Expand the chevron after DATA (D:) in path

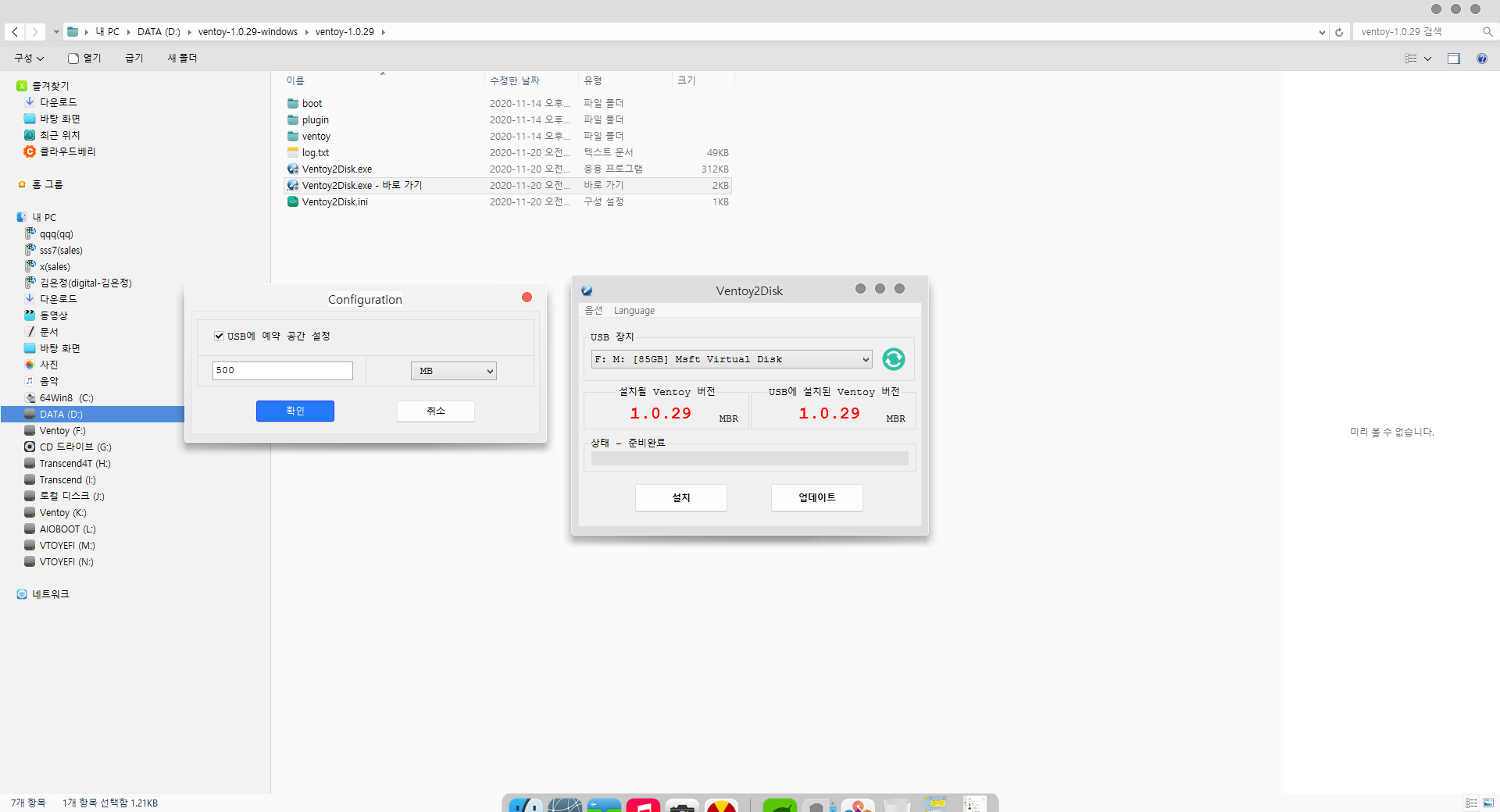pyautogui.click(x=189, y=32)
